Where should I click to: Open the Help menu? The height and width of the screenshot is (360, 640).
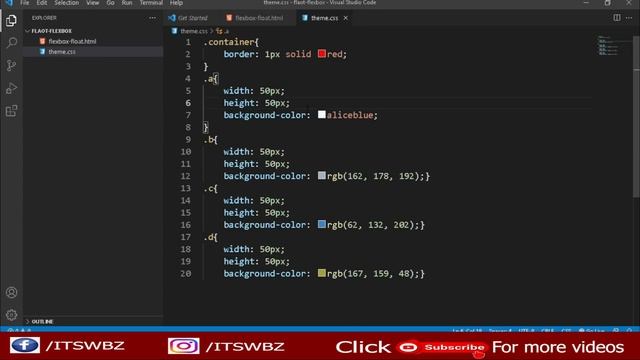tap(176, 3)
